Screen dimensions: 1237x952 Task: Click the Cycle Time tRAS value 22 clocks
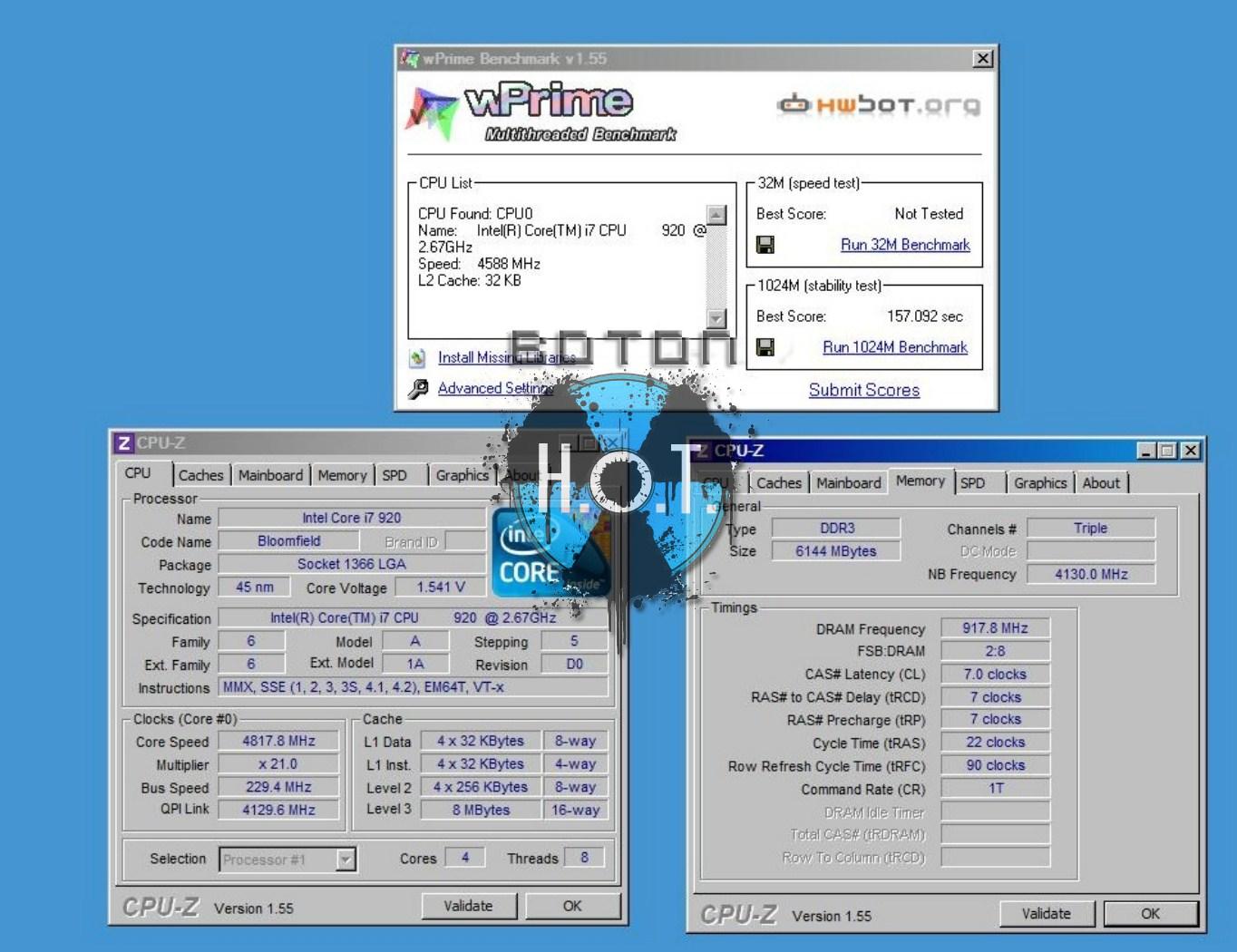coord(996,743)
